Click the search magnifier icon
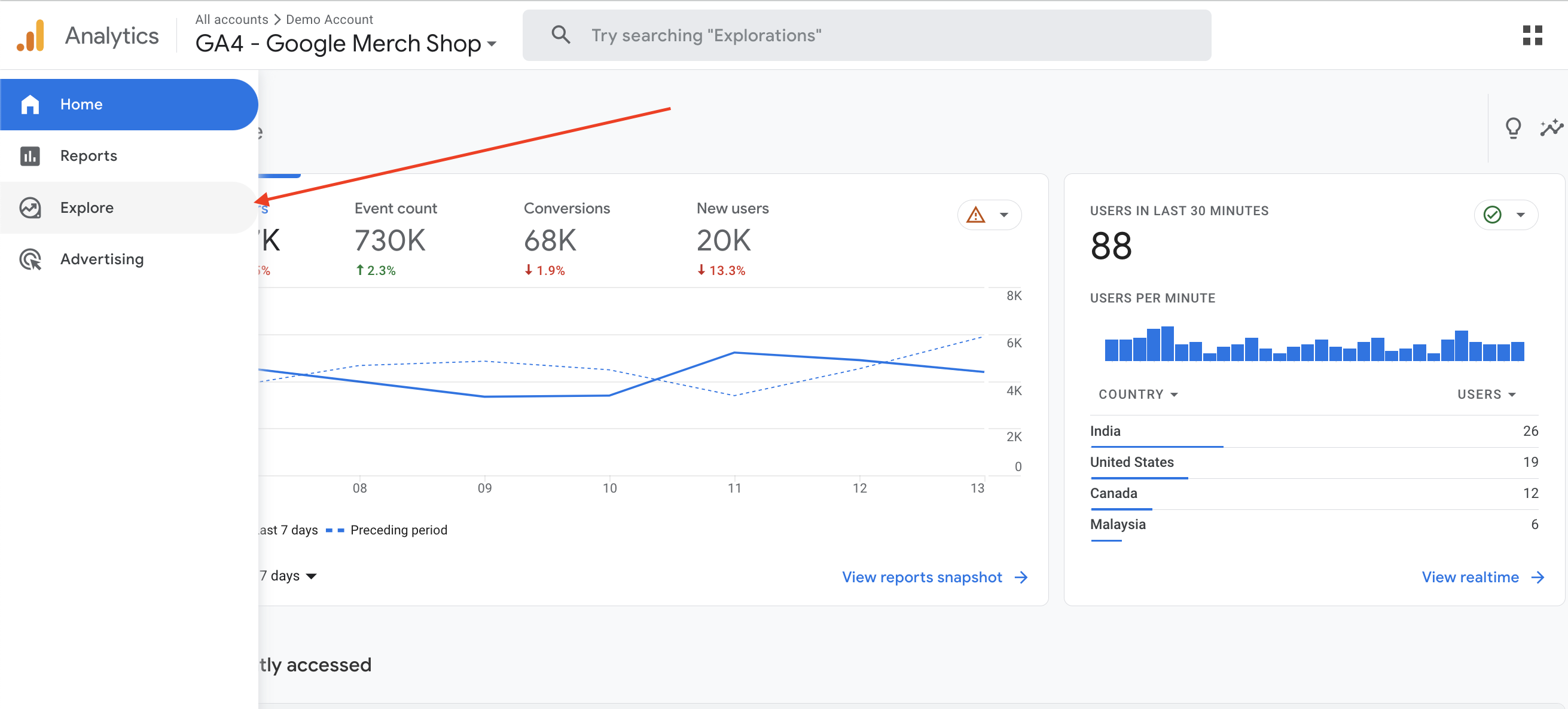The height and width of the screenshot is (709, 1568). [x=560, y=35]
